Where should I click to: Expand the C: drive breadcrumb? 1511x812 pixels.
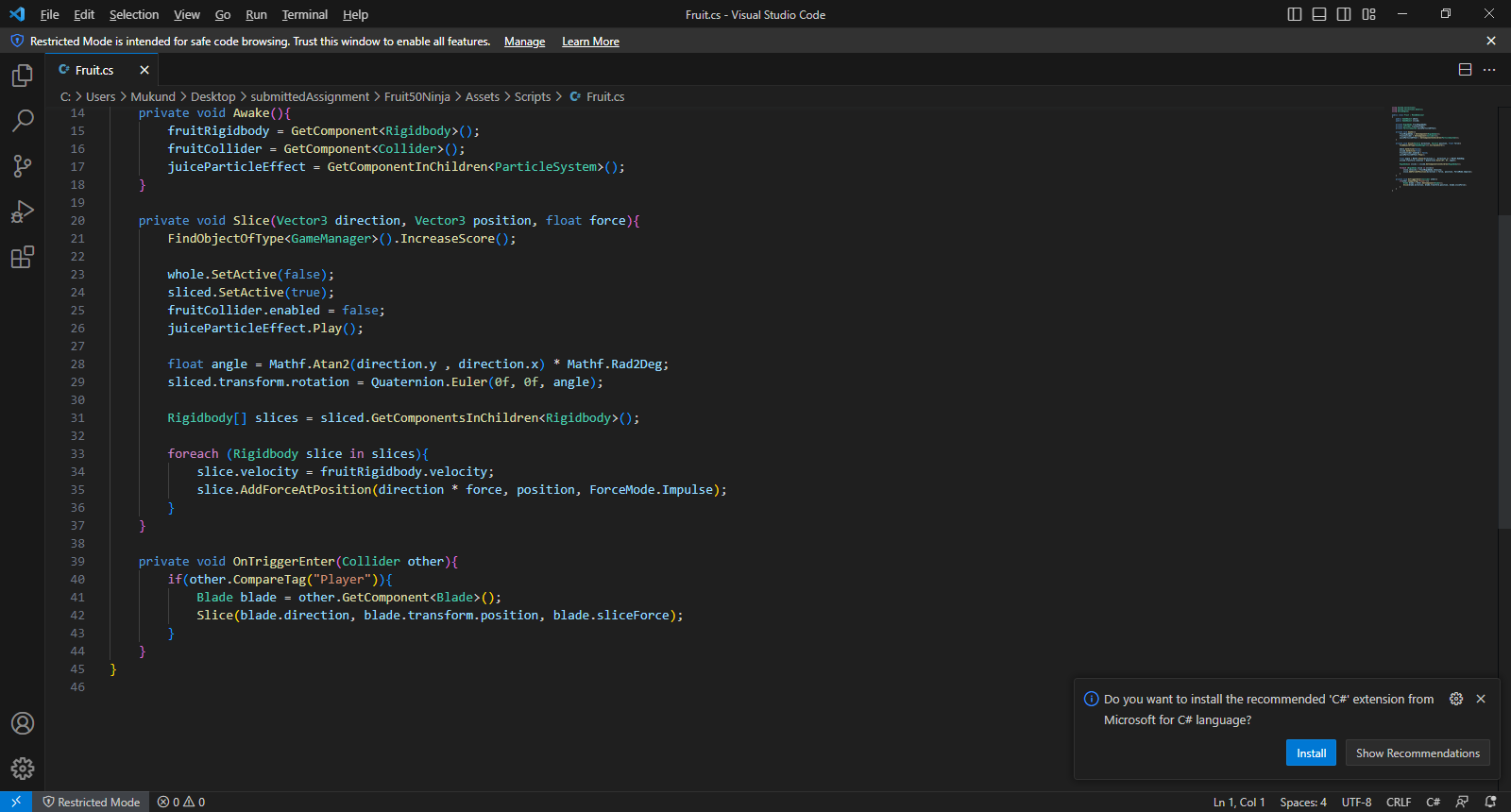click(x=65, y=96)
